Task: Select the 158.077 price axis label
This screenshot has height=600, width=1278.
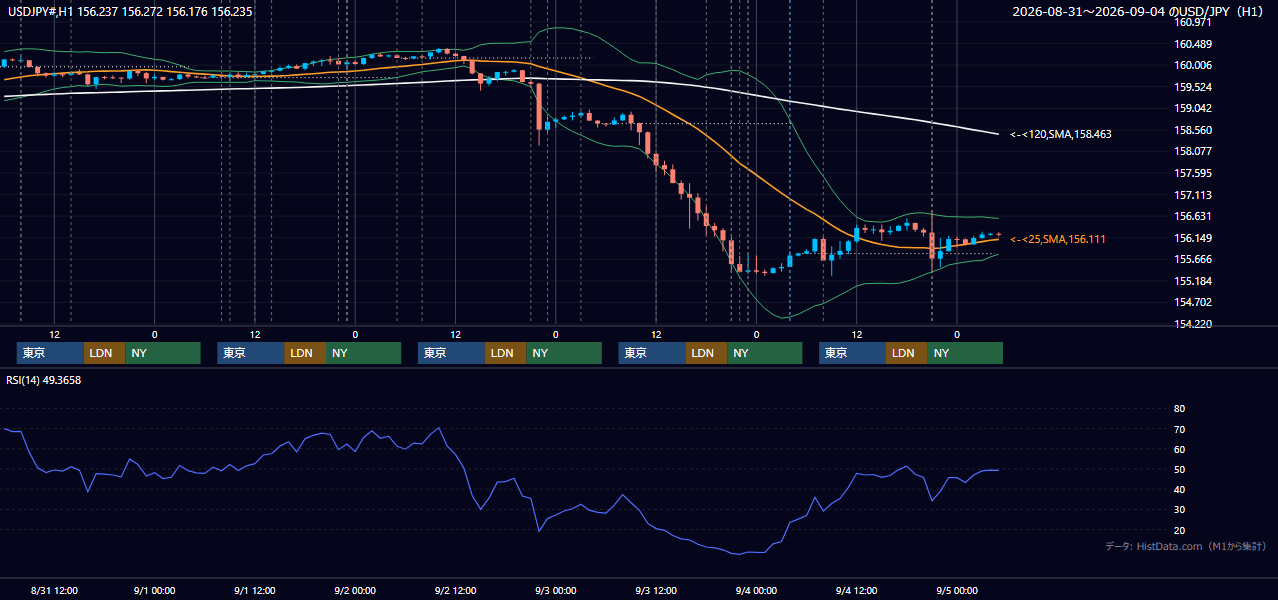Action: coord(1193,152)
